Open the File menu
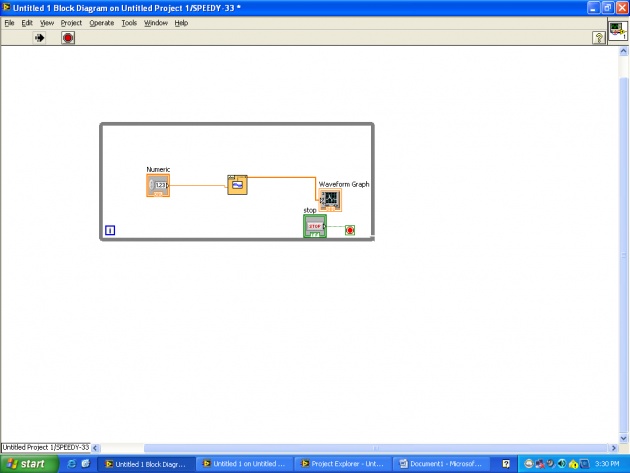This screenshot has height=473, width=630. [x=9, y=23]
